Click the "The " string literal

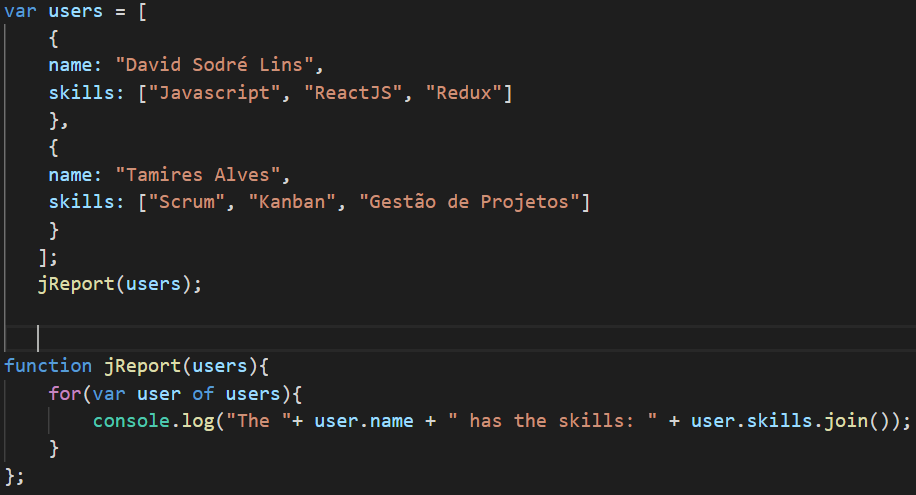pyautogui.click(x=259, y=421)
